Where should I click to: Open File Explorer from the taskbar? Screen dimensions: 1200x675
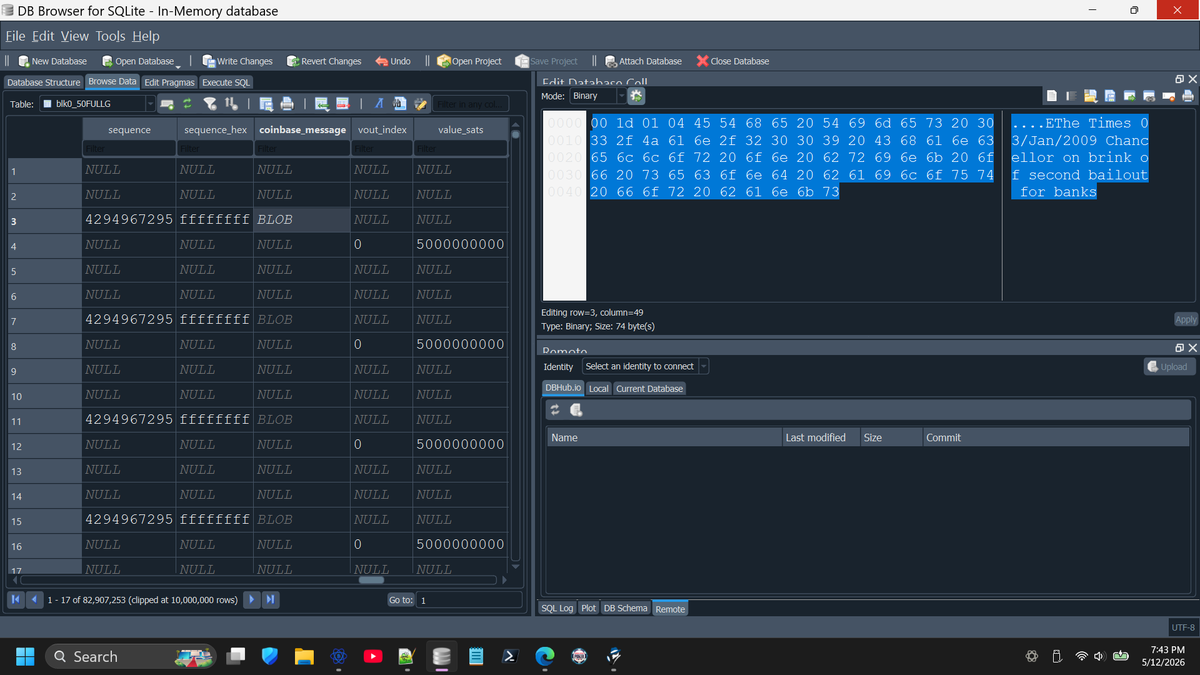coord(304,657)
